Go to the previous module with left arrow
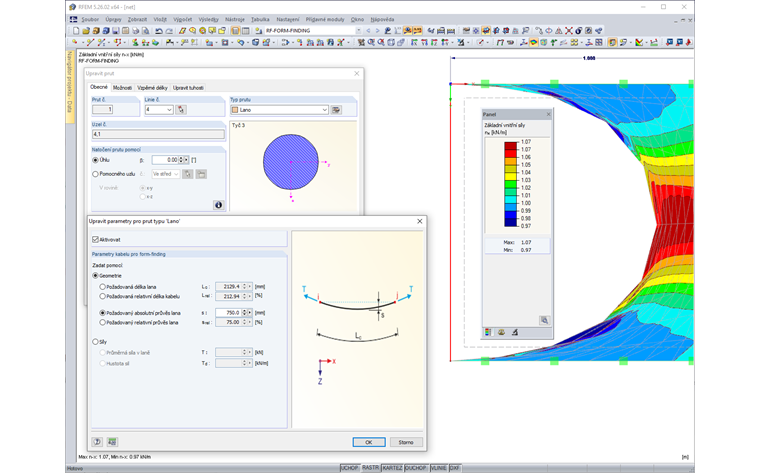 pyautogui.click(x=368, y=31)
